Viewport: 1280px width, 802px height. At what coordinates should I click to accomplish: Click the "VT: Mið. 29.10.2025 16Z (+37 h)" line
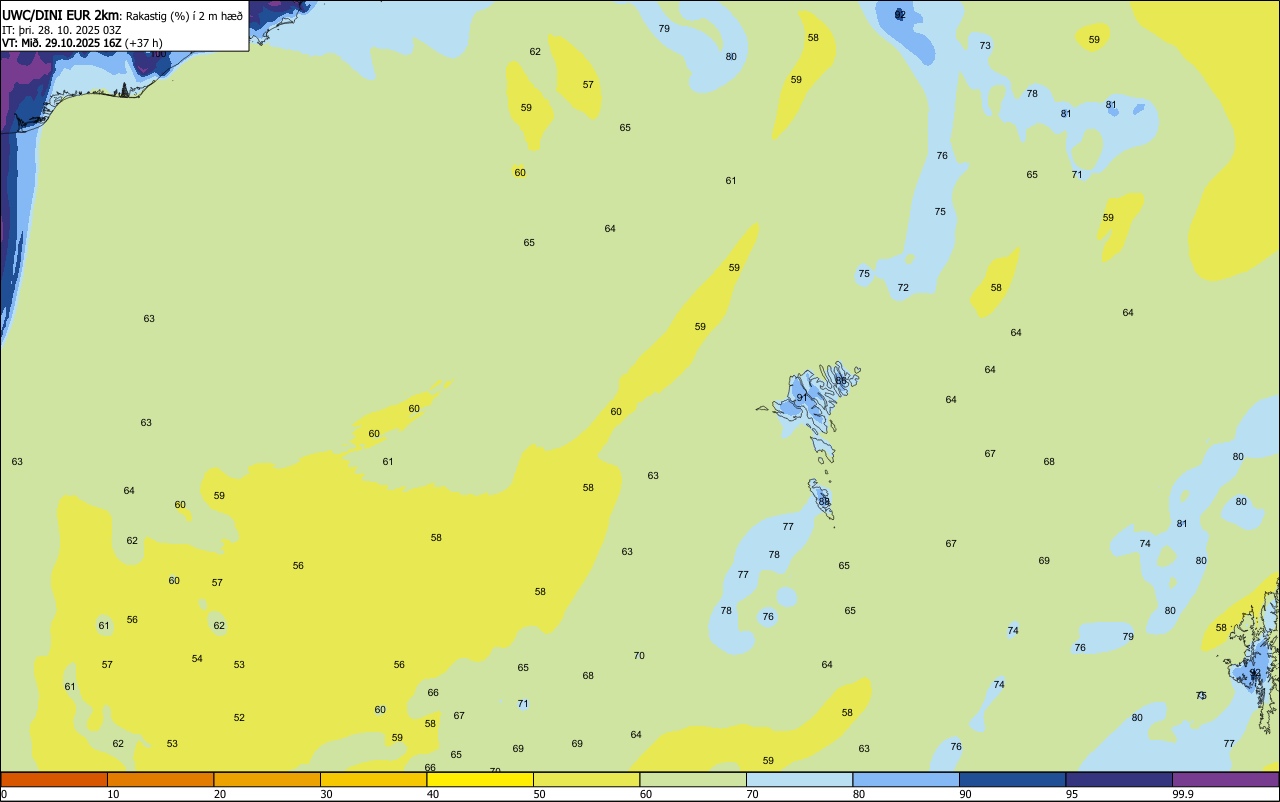pos(82,42)
